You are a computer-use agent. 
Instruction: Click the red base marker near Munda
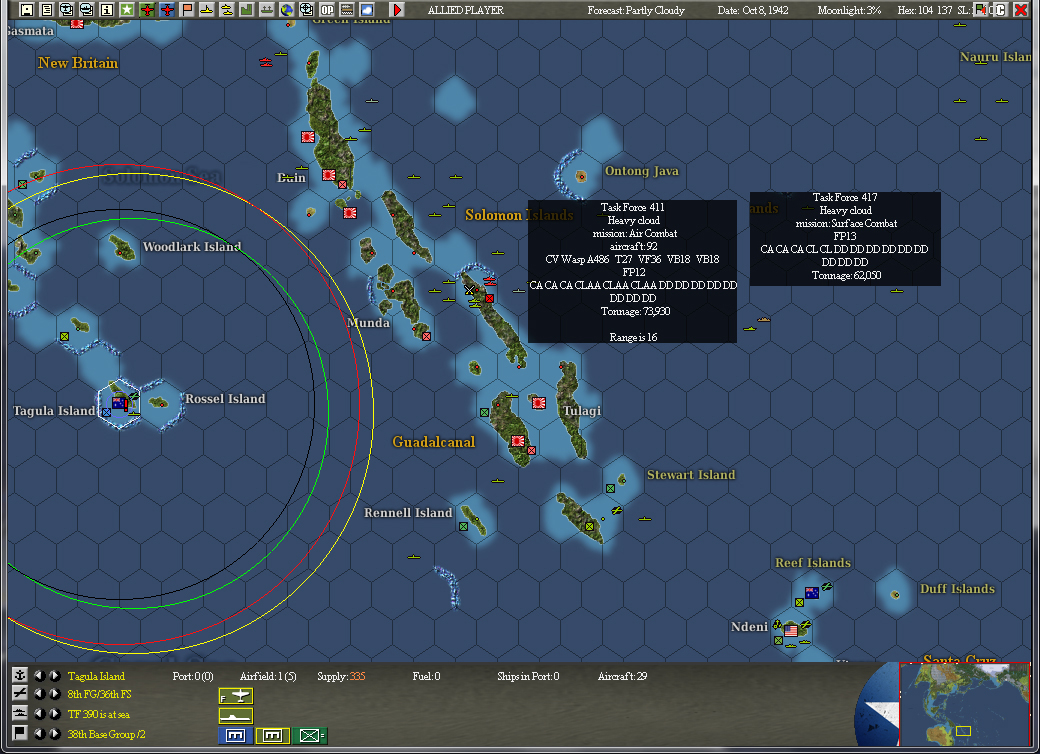point(426,336)
